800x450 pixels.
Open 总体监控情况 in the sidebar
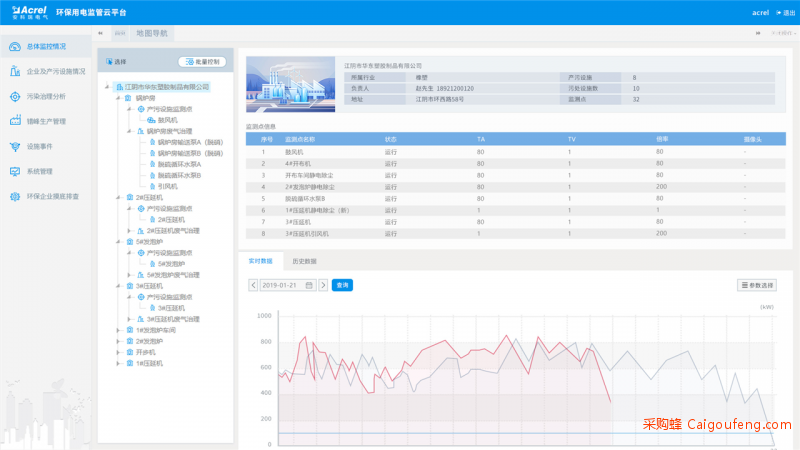(x=45, y=46)
